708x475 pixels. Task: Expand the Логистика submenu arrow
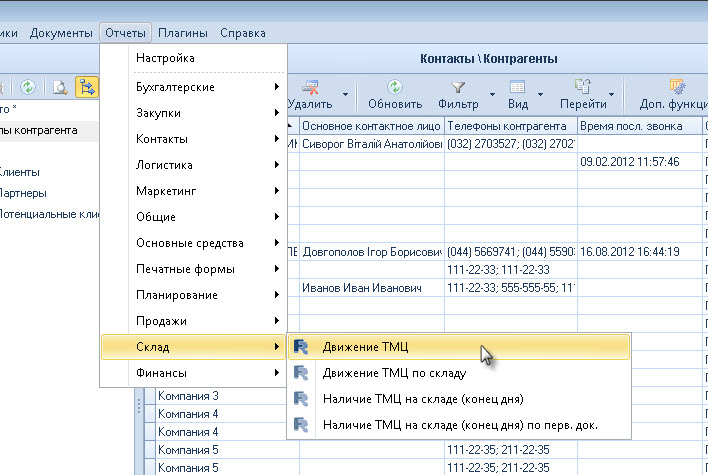tap(277, 165)
